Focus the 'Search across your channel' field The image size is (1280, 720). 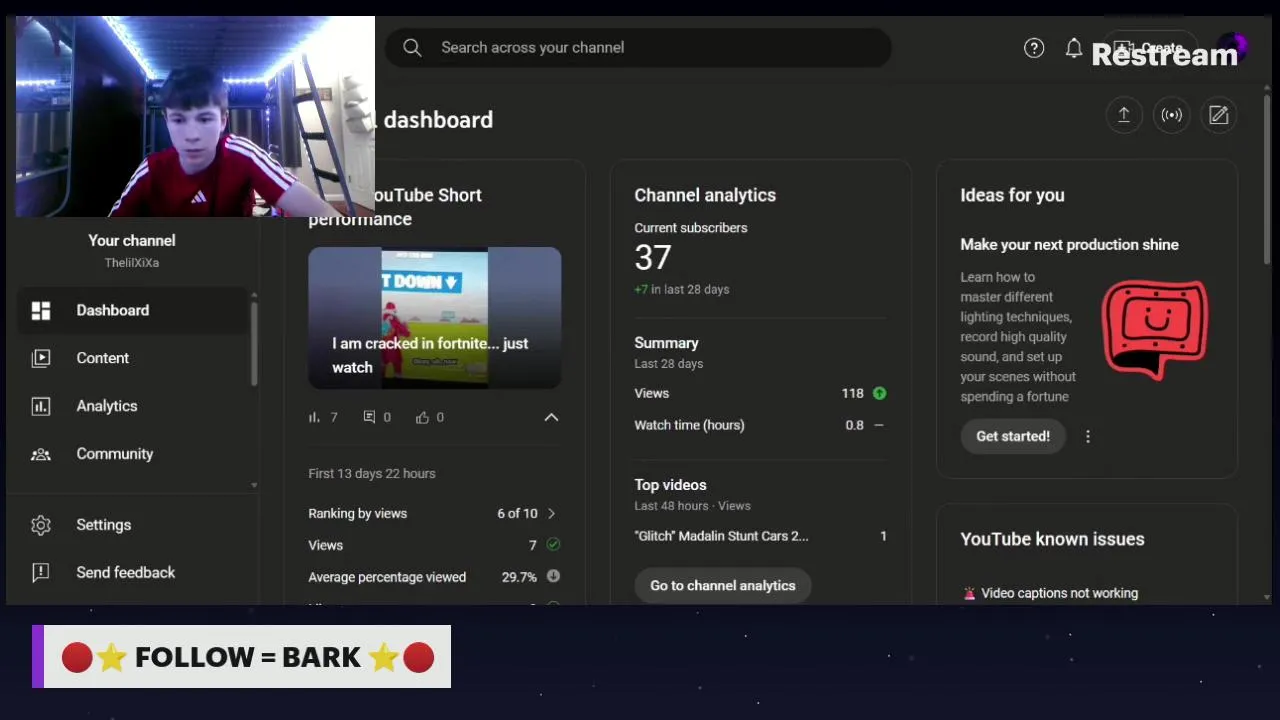click(638, 47)
